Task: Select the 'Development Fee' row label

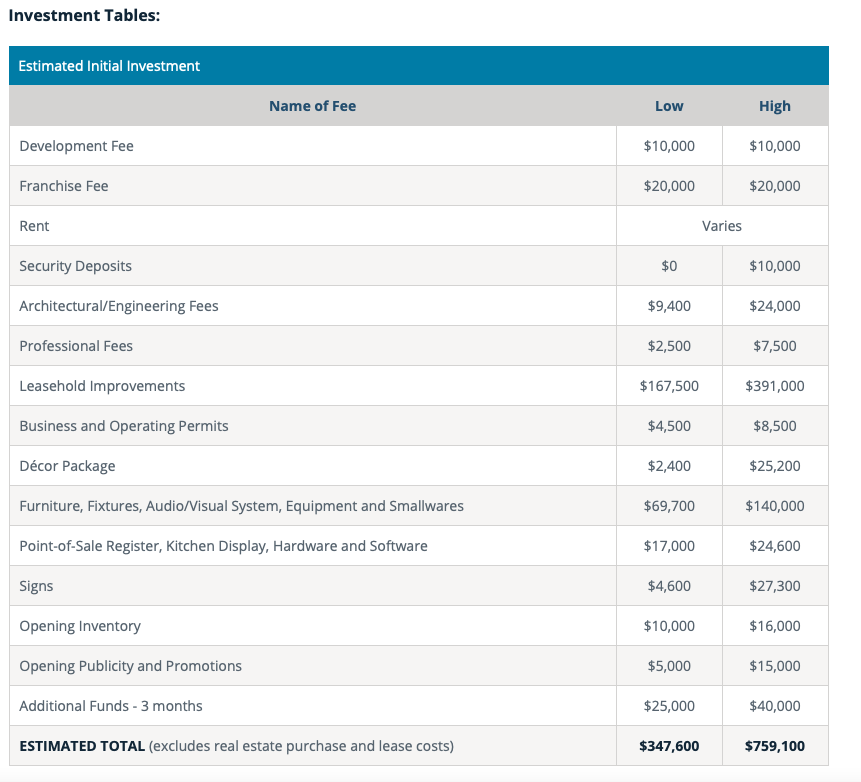Action: 76,146
